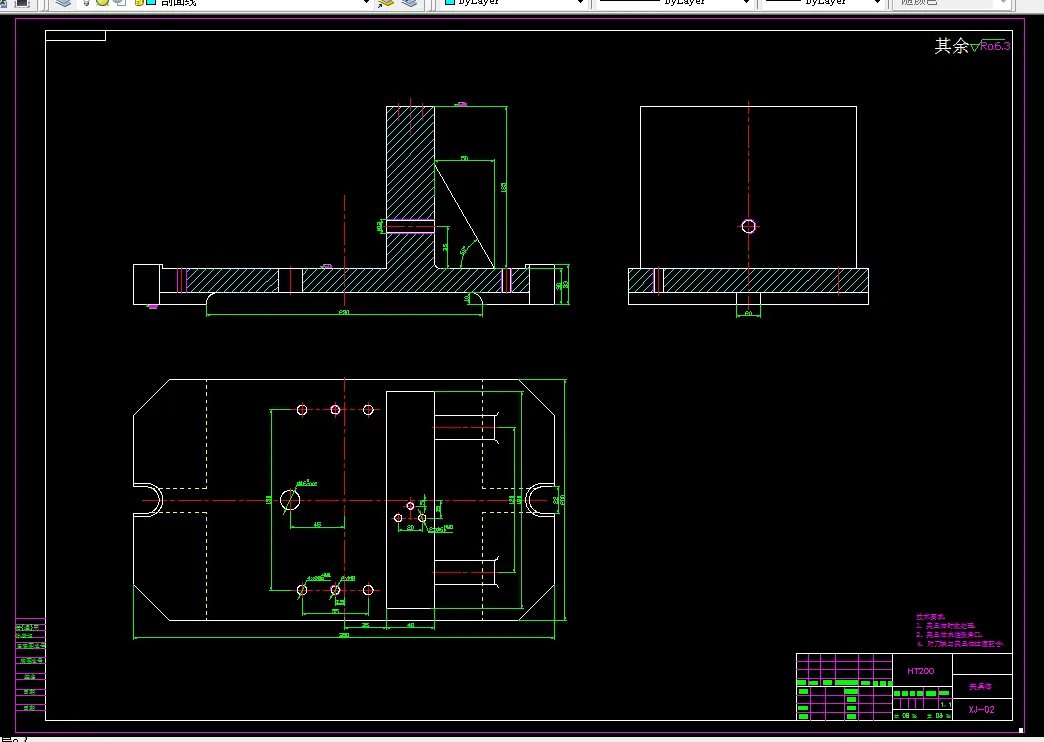Click the cyan swatch in the color control
1044x742 pixels.
449,2
